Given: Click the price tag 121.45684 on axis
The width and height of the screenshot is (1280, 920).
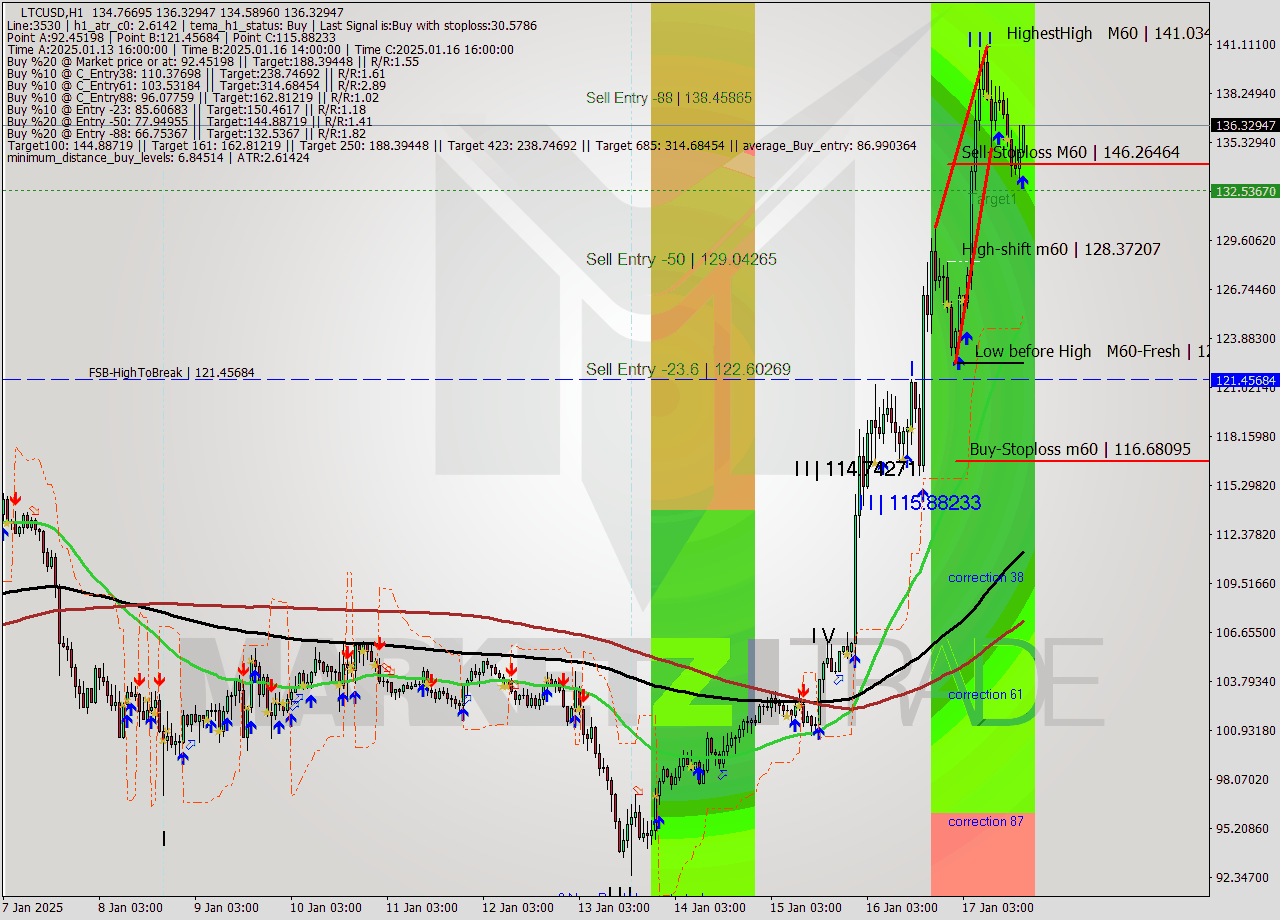Looking at the screenshot, I should [x=1245, y=380].
